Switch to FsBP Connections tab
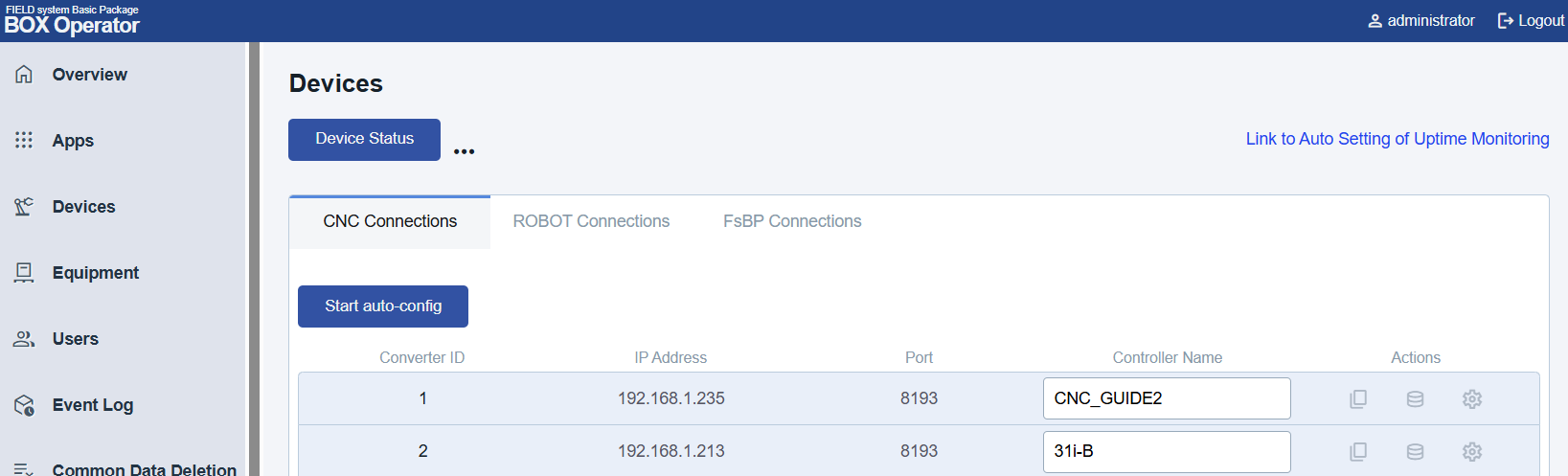The height and width of the screenshot is (476, 1568). click(792, 221)
